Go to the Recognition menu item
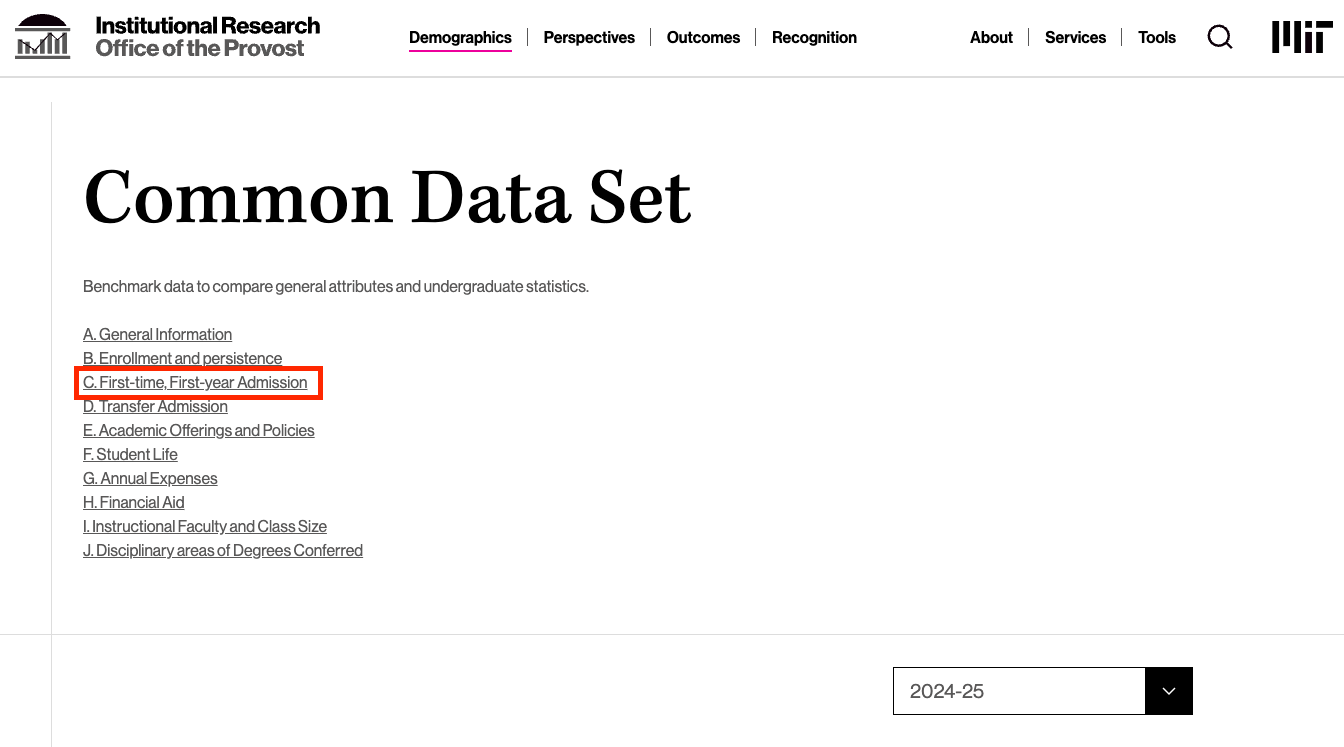 pos(814,37)
